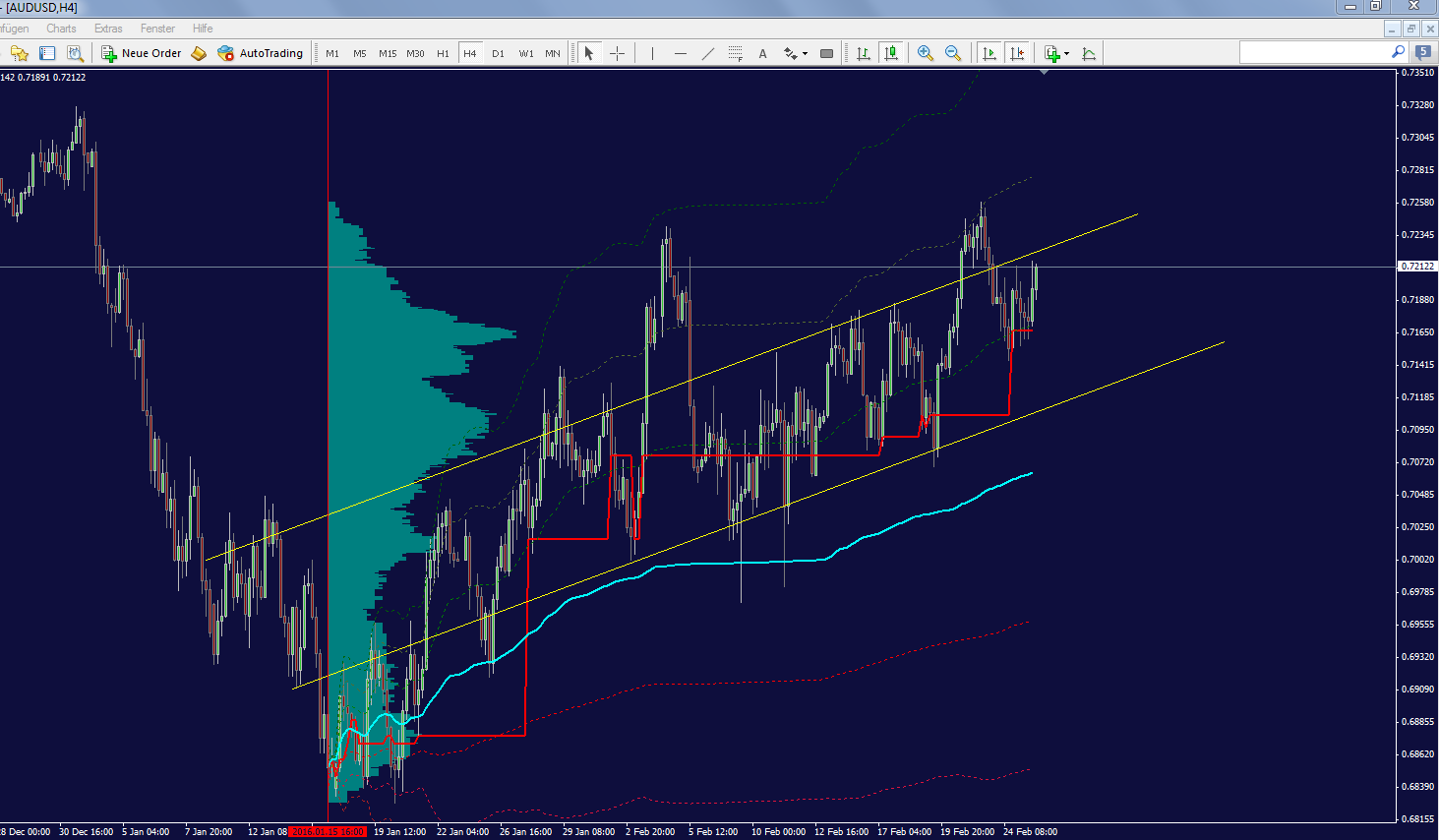The height and width of the screenshot is (840, 1439).
Task: Open the partially visible Einfügen menu
Action: [15, 29]
